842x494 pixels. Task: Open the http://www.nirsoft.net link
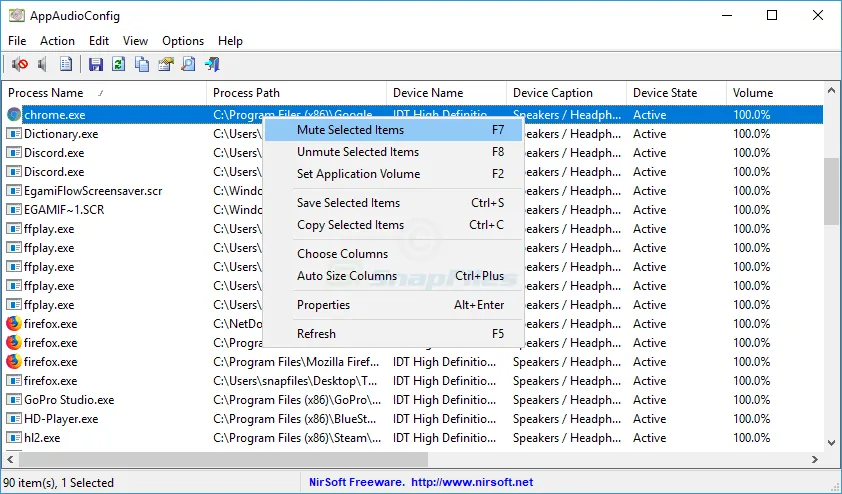coord(473,482)
